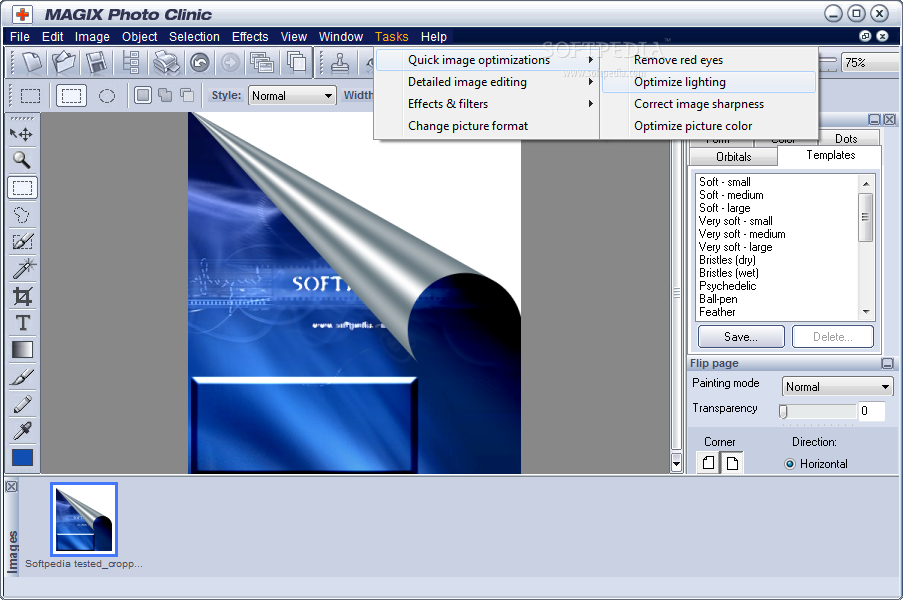
Task: Choose Remove red eyes
Action: click(x=709, y=60)
